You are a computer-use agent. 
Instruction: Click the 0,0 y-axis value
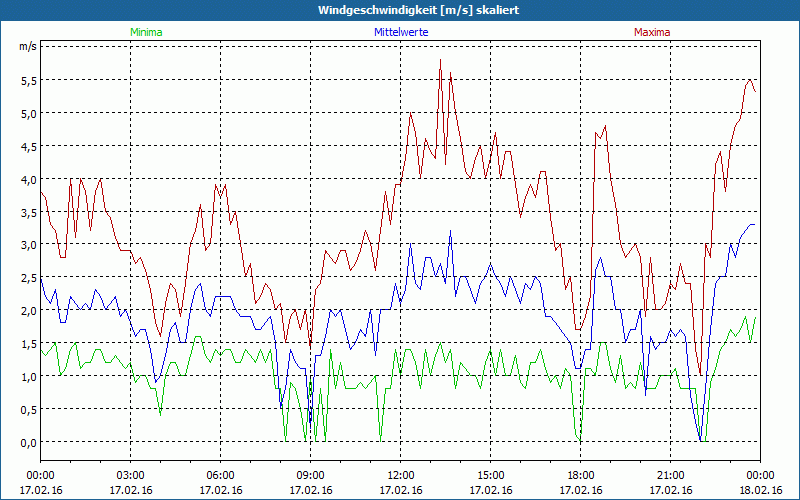(29, 442)
